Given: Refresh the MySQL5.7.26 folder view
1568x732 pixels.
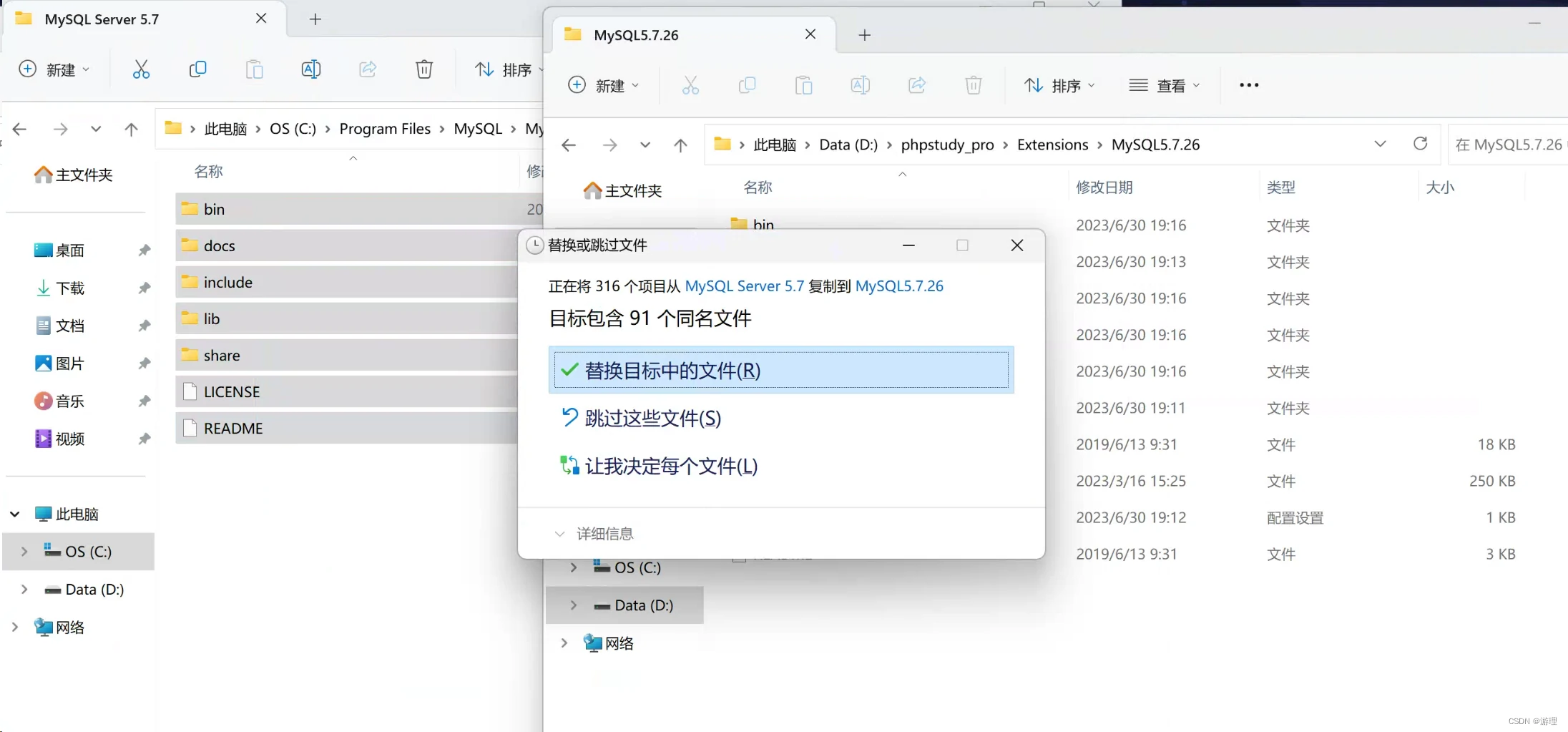Looking at the screenshot, I should (x=1421, y=144).
